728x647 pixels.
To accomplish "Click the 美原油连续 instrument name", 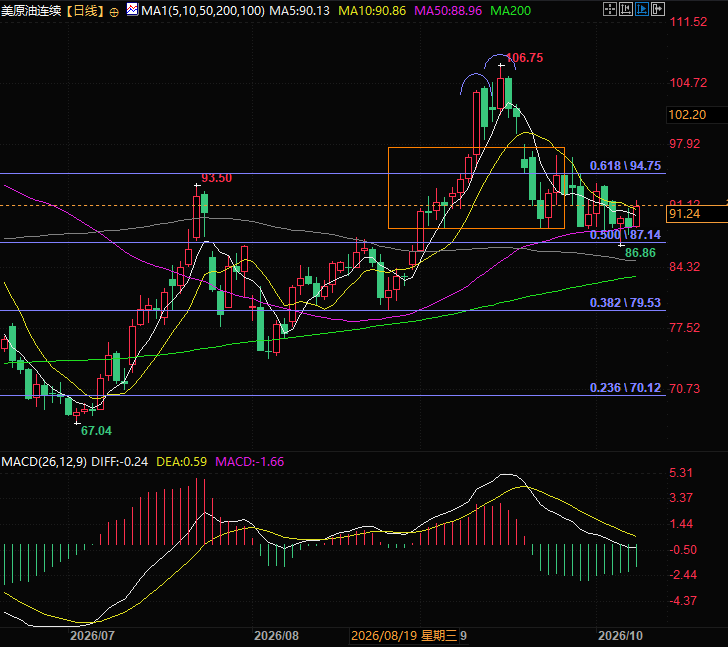I will pyautogui.click(x=31, y=11).
